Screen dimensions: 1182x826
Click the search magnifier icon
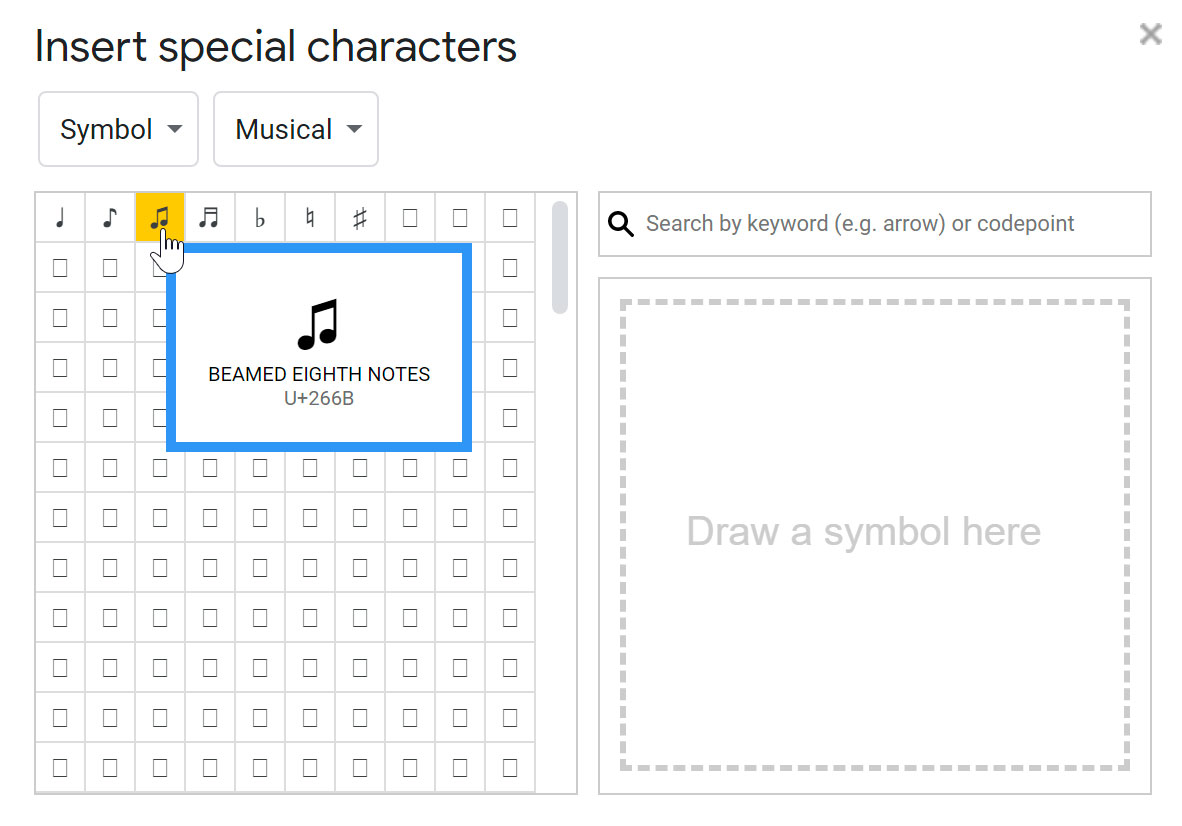620,224
